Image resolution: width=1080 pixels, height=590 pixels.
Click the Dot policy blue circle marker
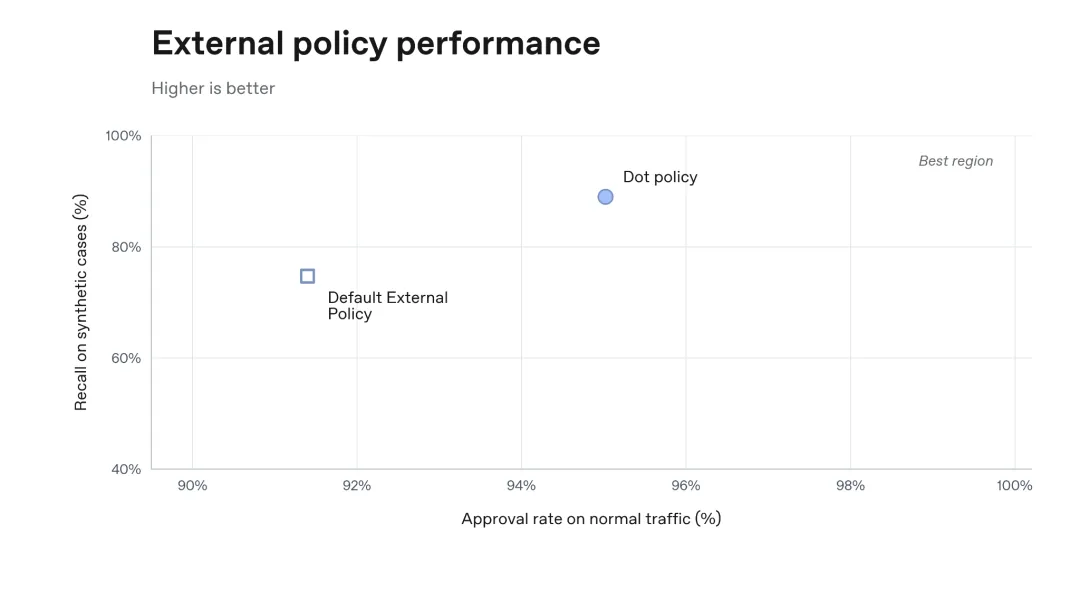(605, 197)
